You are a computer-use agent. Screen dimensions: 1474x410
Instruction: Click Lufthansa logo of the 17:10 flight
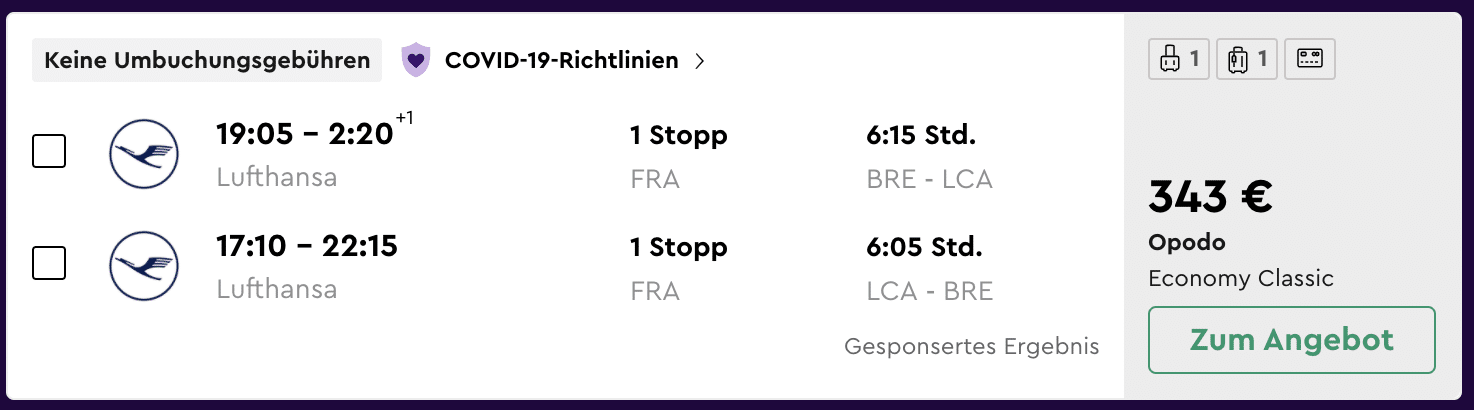click(x=143, y=266)
